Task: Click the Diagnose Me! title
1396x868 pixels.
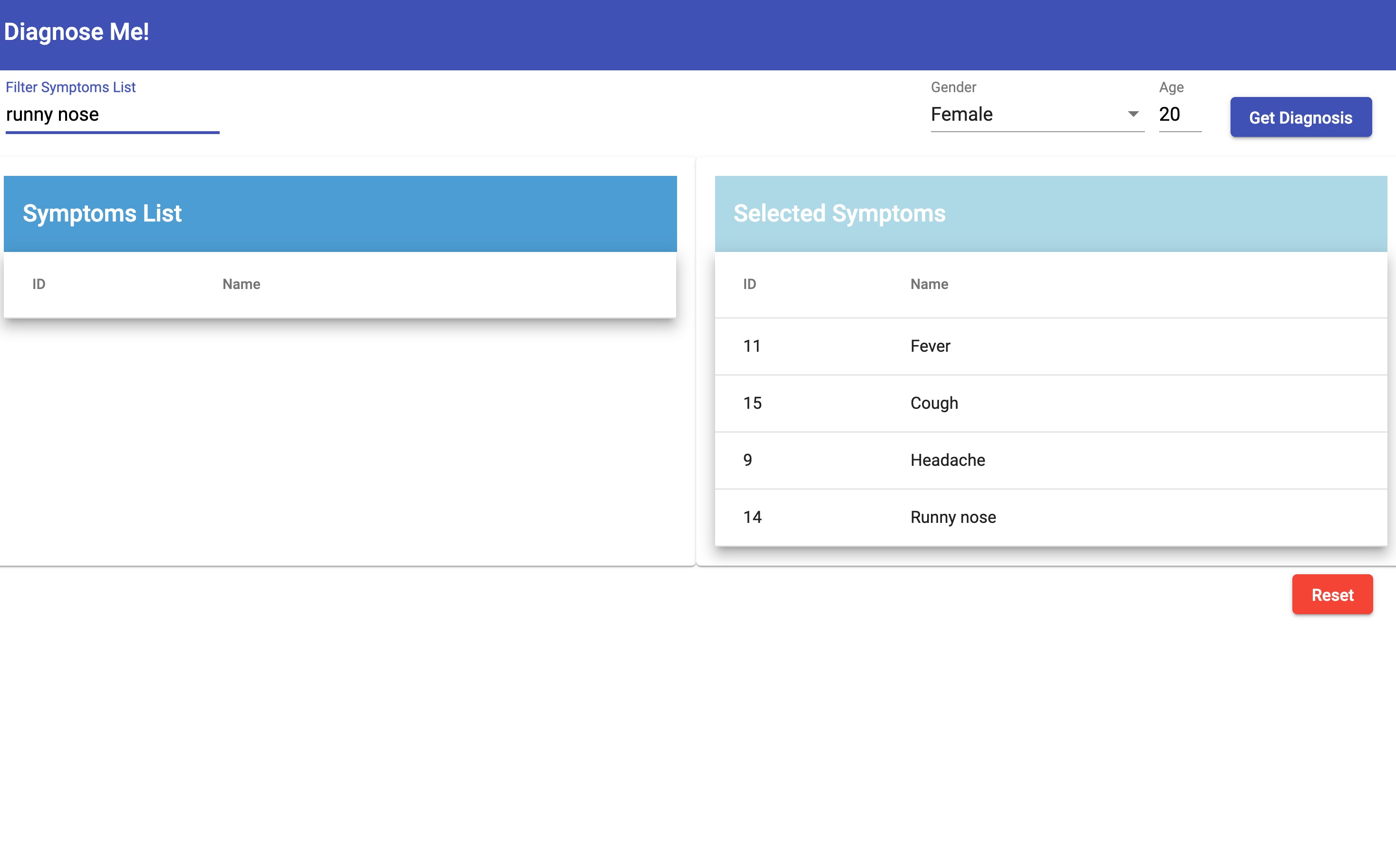Action: (x=77, y=32)
